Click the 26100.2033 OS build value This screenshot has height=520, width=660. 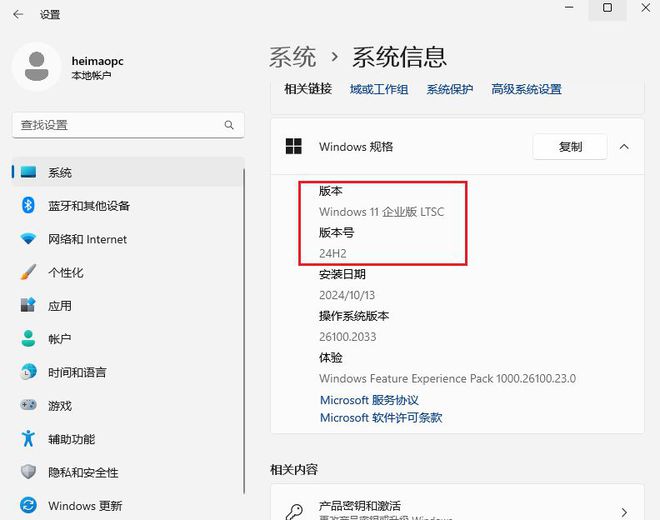point(347,336)
